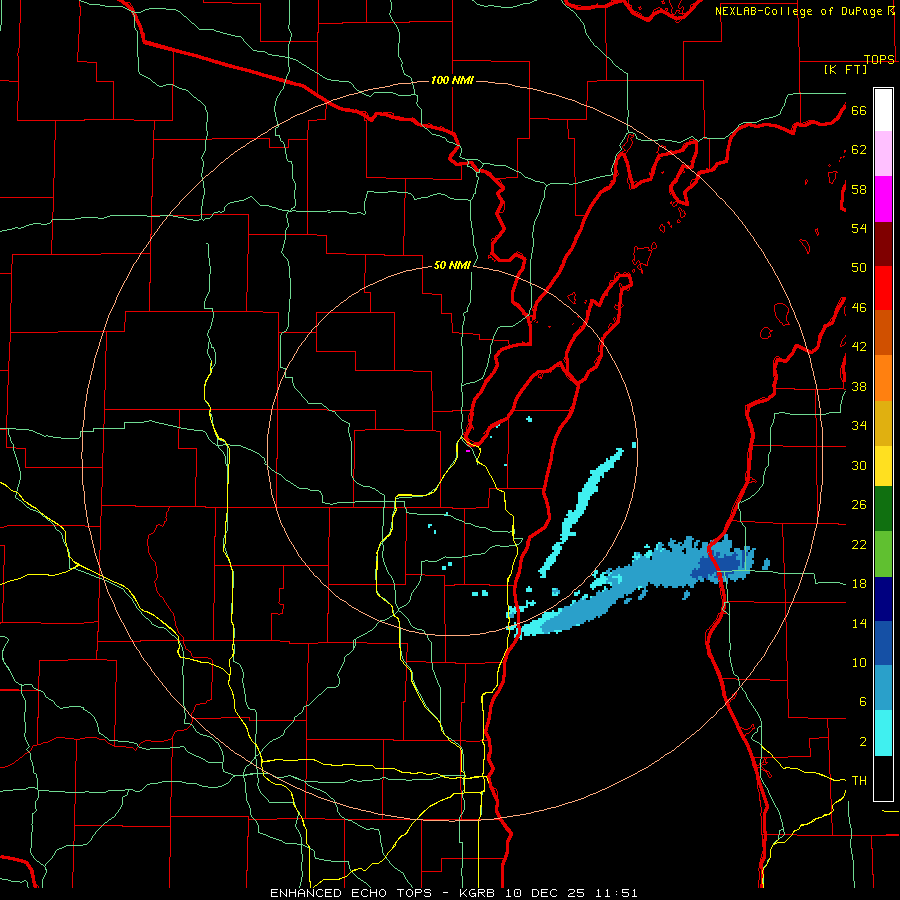Screen dimensions: 900x900
Task: Select the dark green legend swatch
Action: coord(883,509)
